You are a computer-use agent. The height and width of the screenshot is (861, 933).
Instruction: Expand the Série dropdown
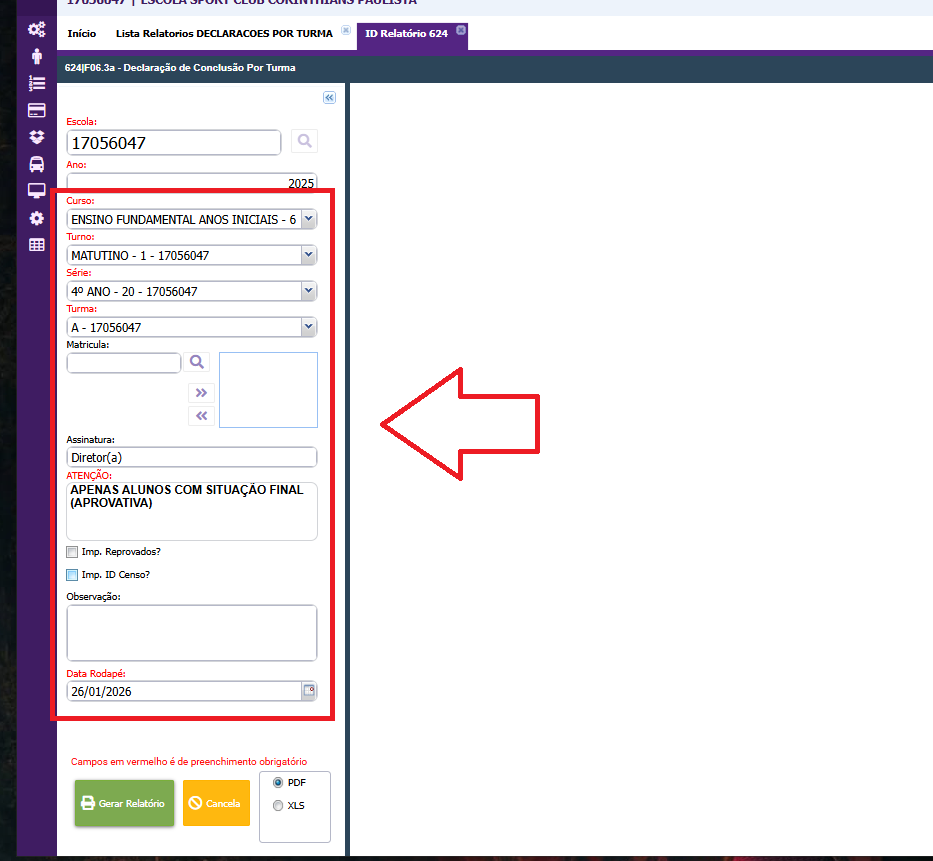[x=308, y=291]
